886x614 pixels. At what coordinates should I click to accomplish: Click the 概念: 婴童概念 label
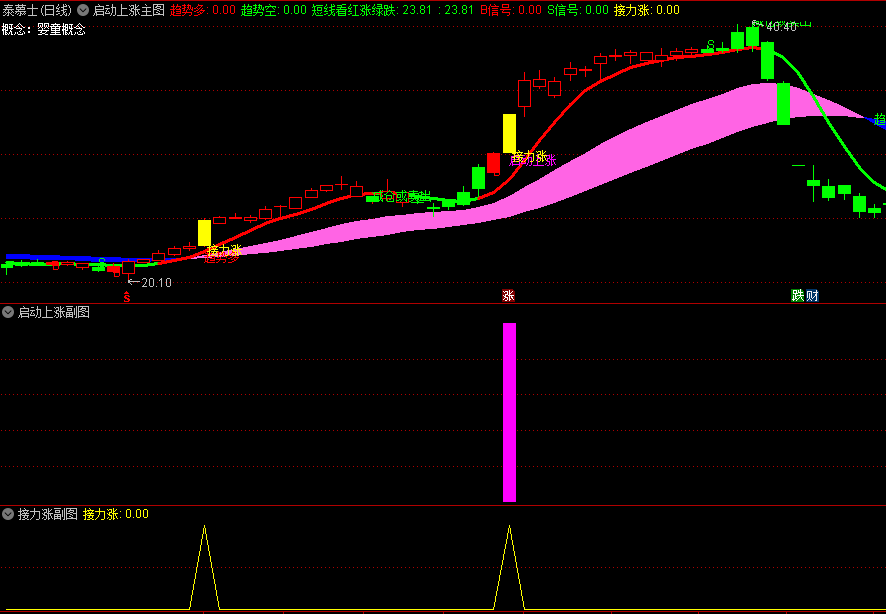click(44, 30)
